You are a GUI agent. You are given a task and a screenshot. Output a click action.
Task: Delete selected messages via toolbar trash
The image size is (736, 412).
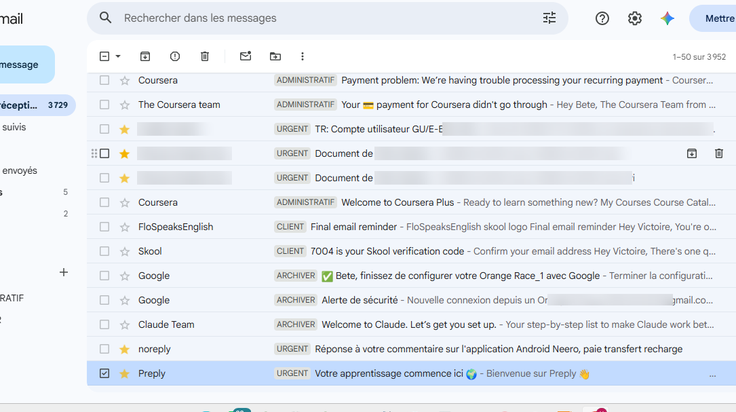point(205,56)
